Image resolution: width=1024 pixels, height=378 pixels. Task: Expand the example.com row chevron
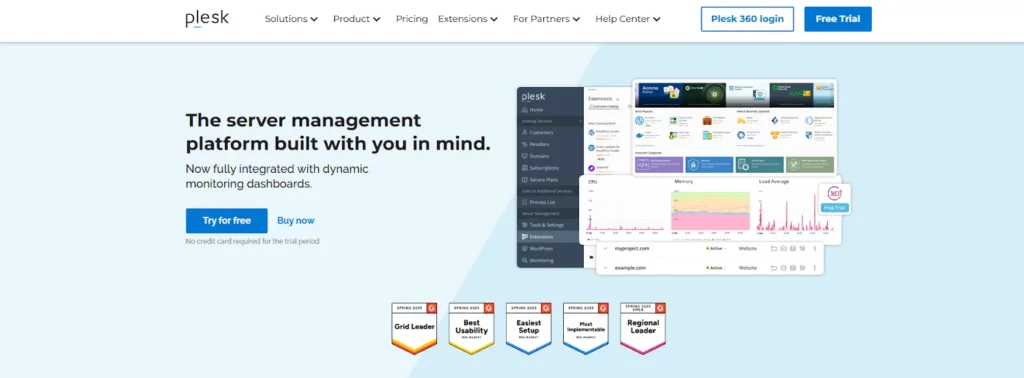click(x=605, y=268)
